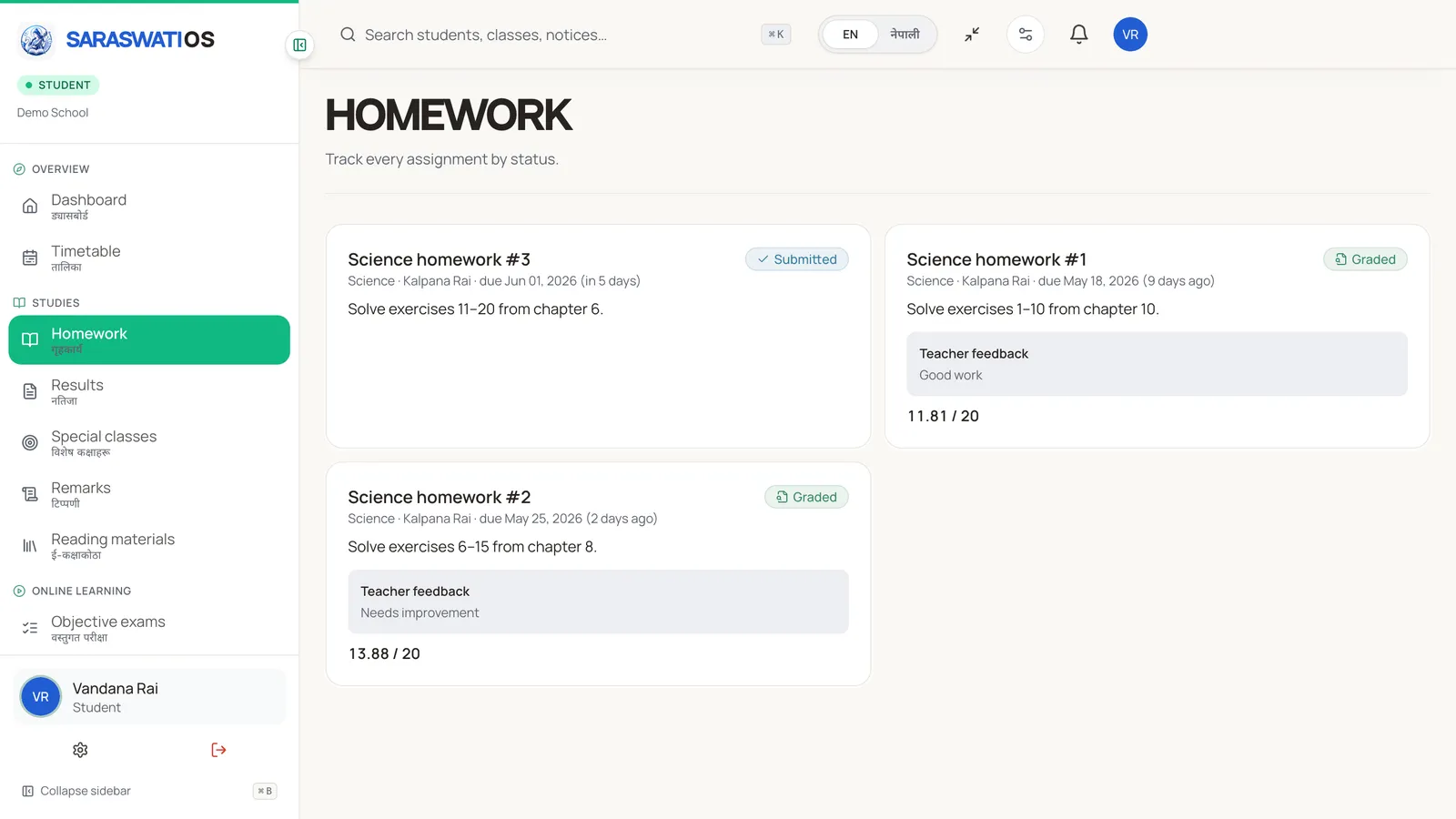Open the notifications bell

[1078, 35]
